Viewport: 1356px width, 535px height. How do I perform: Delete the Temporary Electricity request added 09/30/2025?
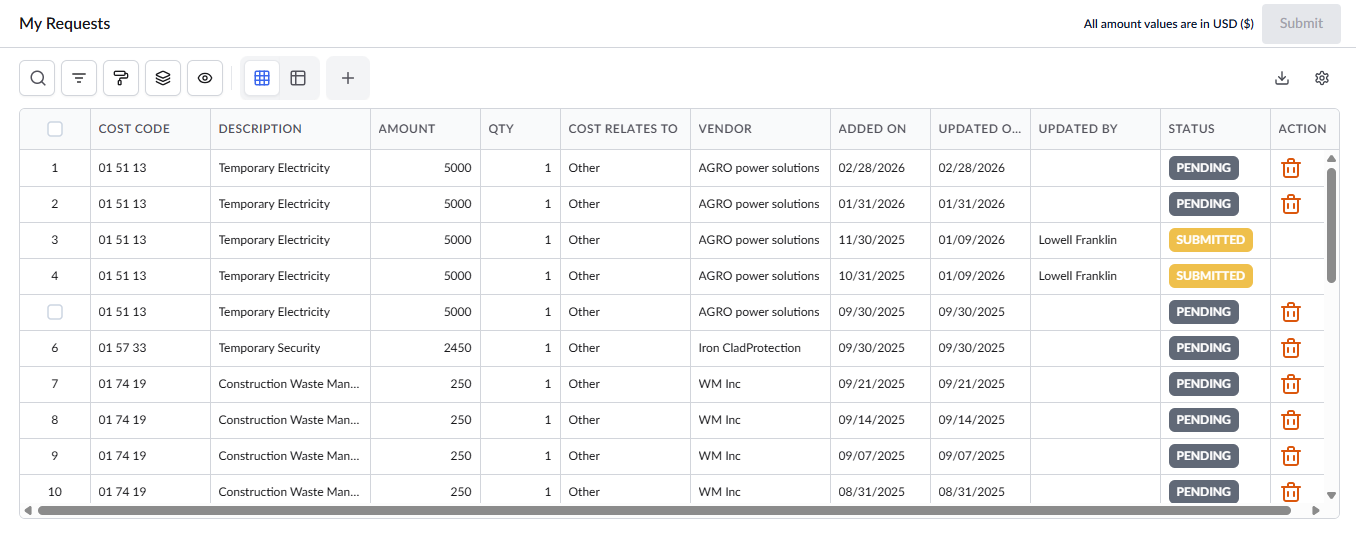[1291, 312]
